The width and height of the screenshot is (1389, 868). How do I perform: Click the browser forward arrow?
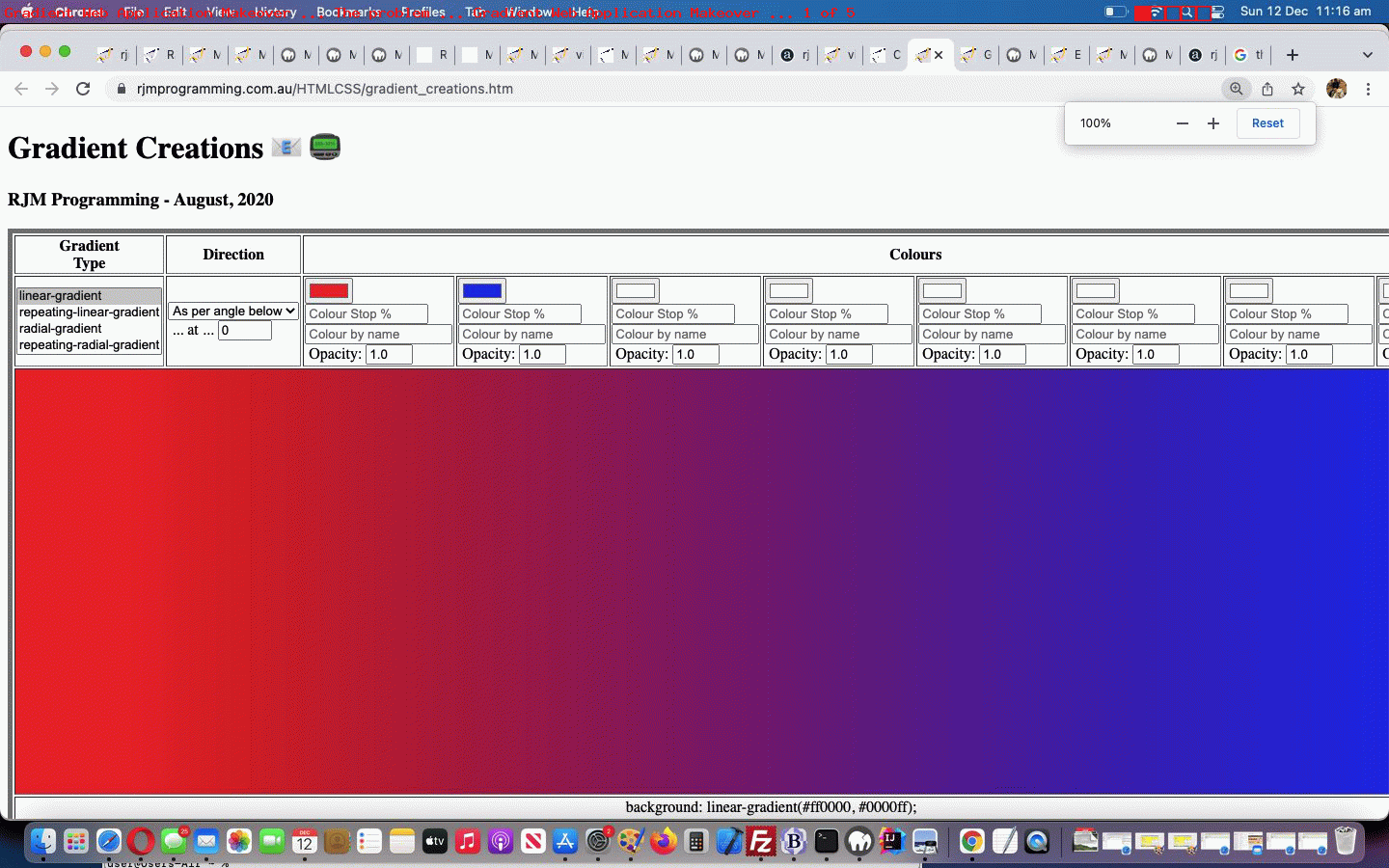click(52, 89)
